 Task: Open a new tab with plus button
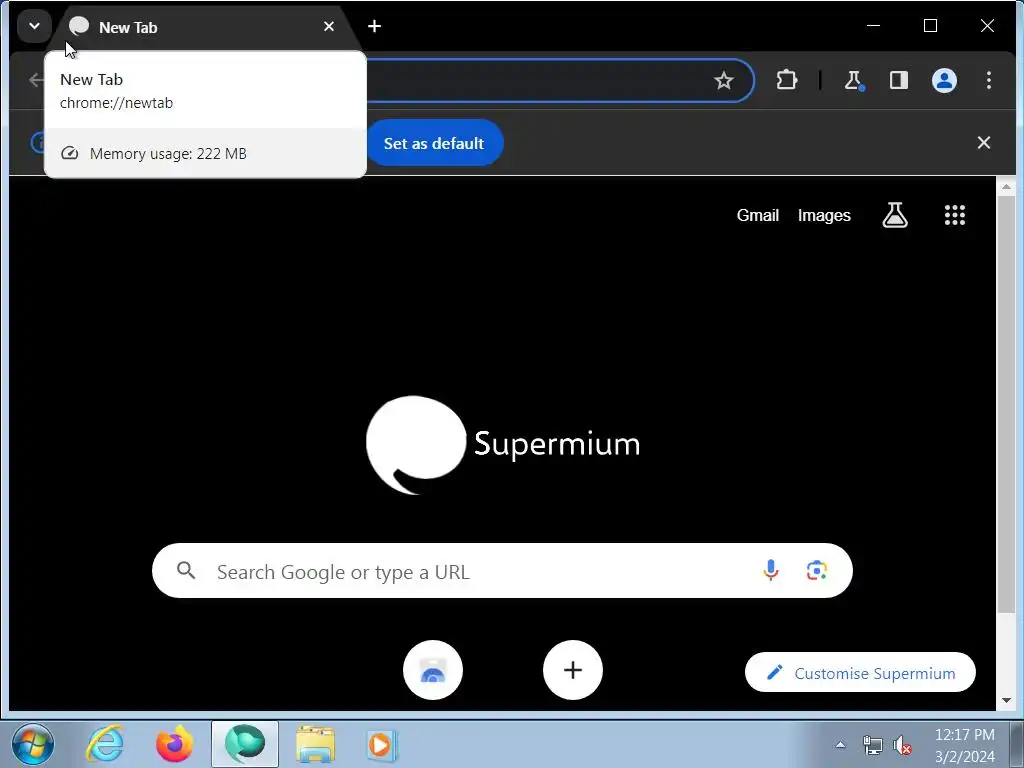374,26
